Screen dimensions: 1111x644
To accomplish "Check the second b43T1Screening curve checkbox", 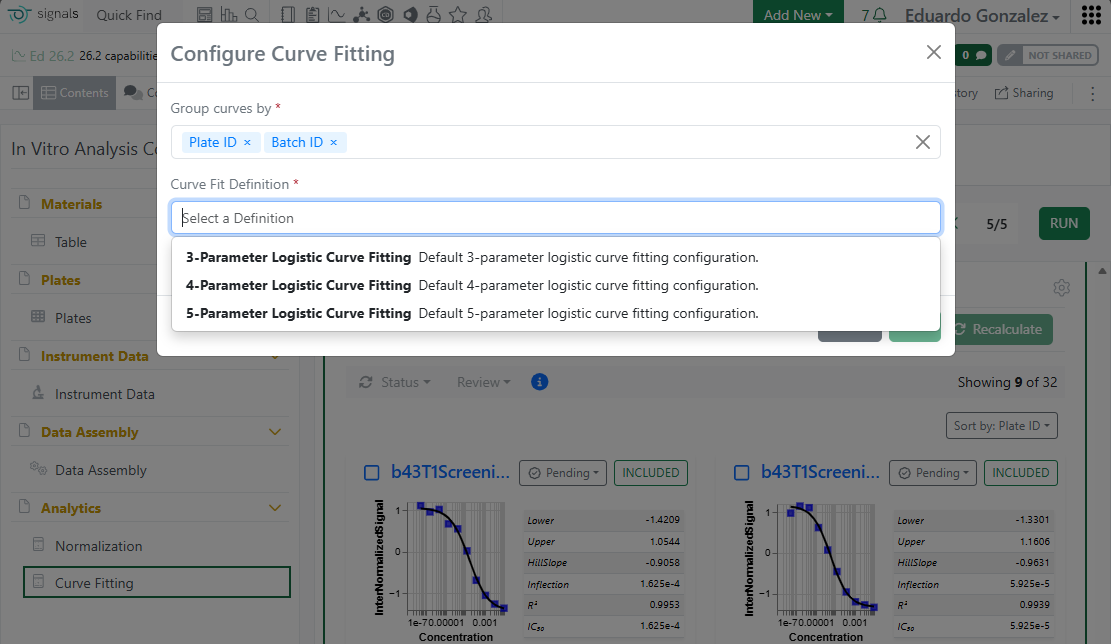I will 742,473.
